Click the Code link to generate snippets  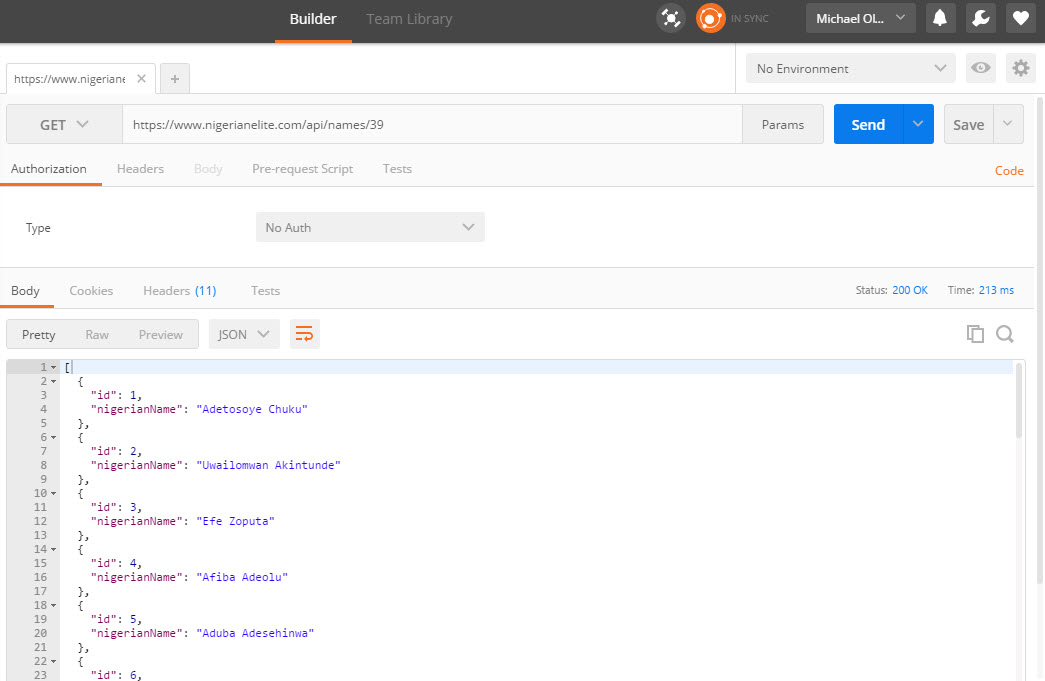pos(1009,171)
